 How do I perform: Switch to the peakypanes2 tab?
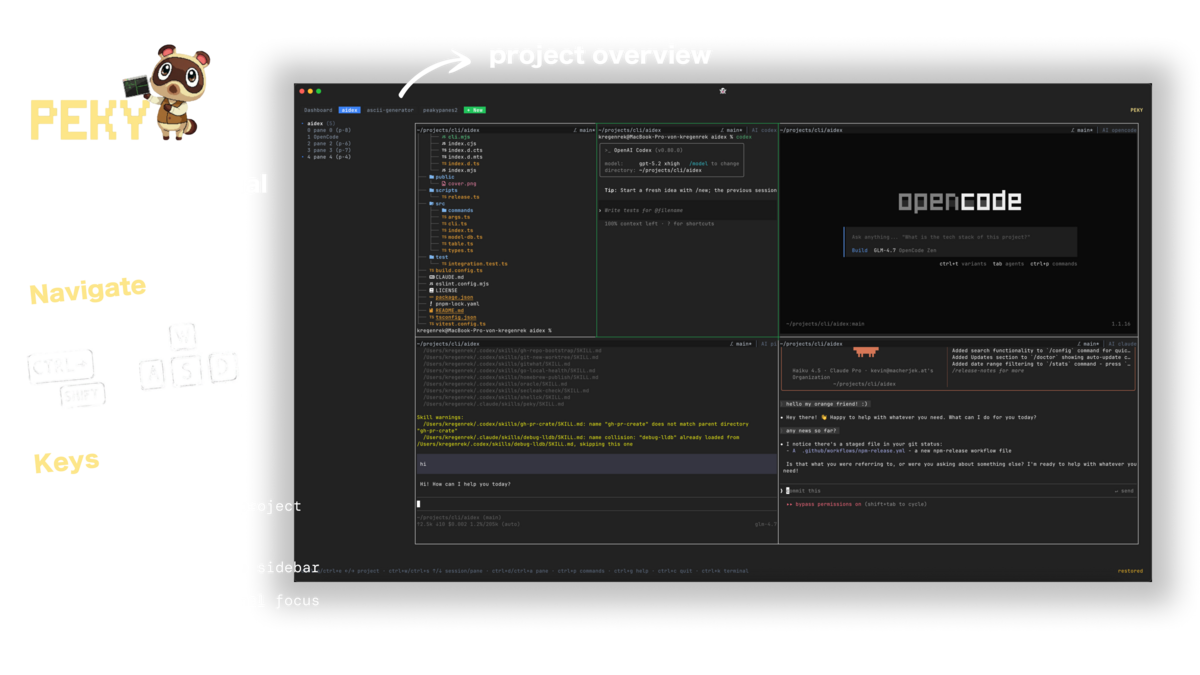click(x=440, y=110)
